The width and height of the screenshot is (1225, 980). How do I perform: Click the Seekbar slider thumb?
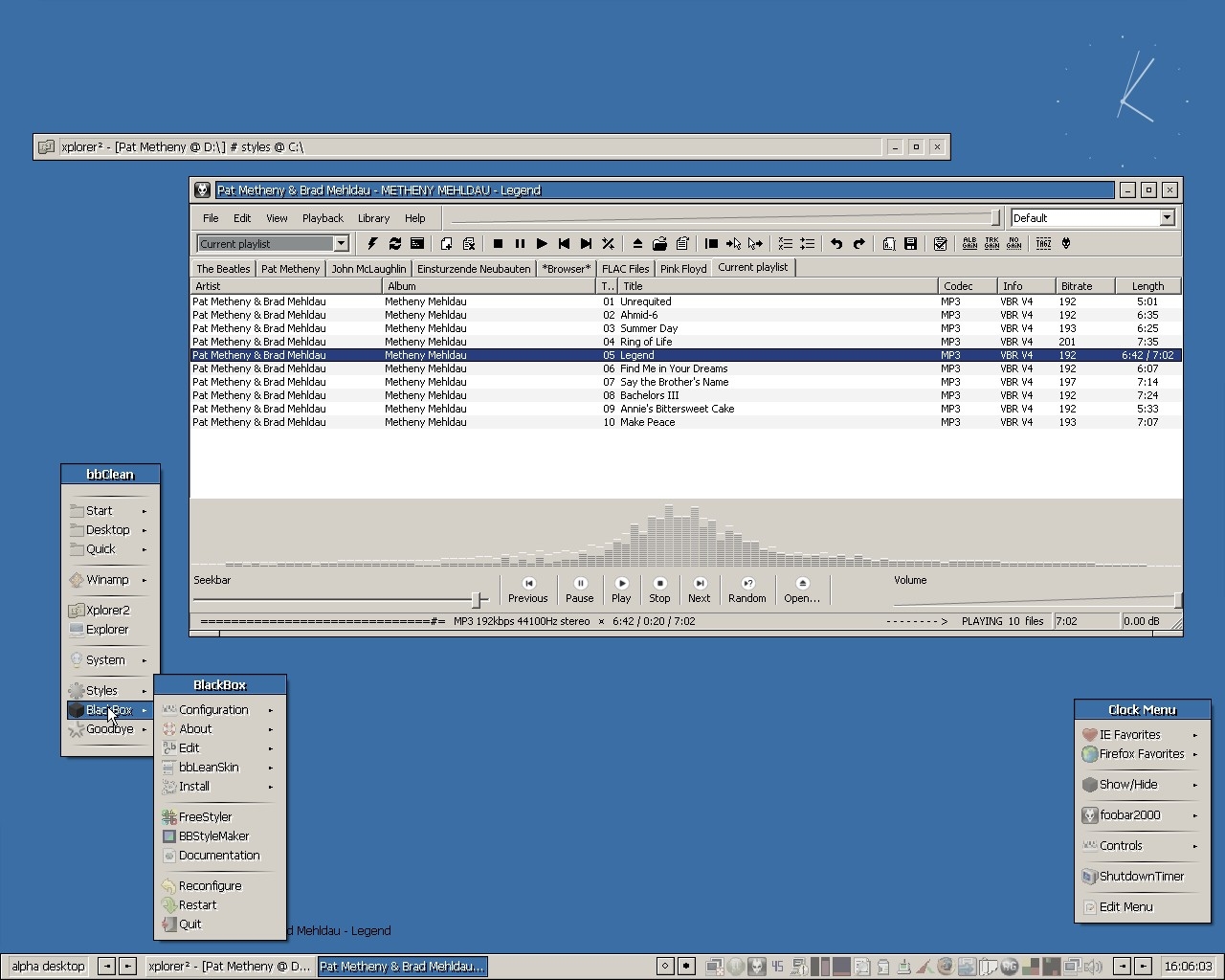[476, 600]
